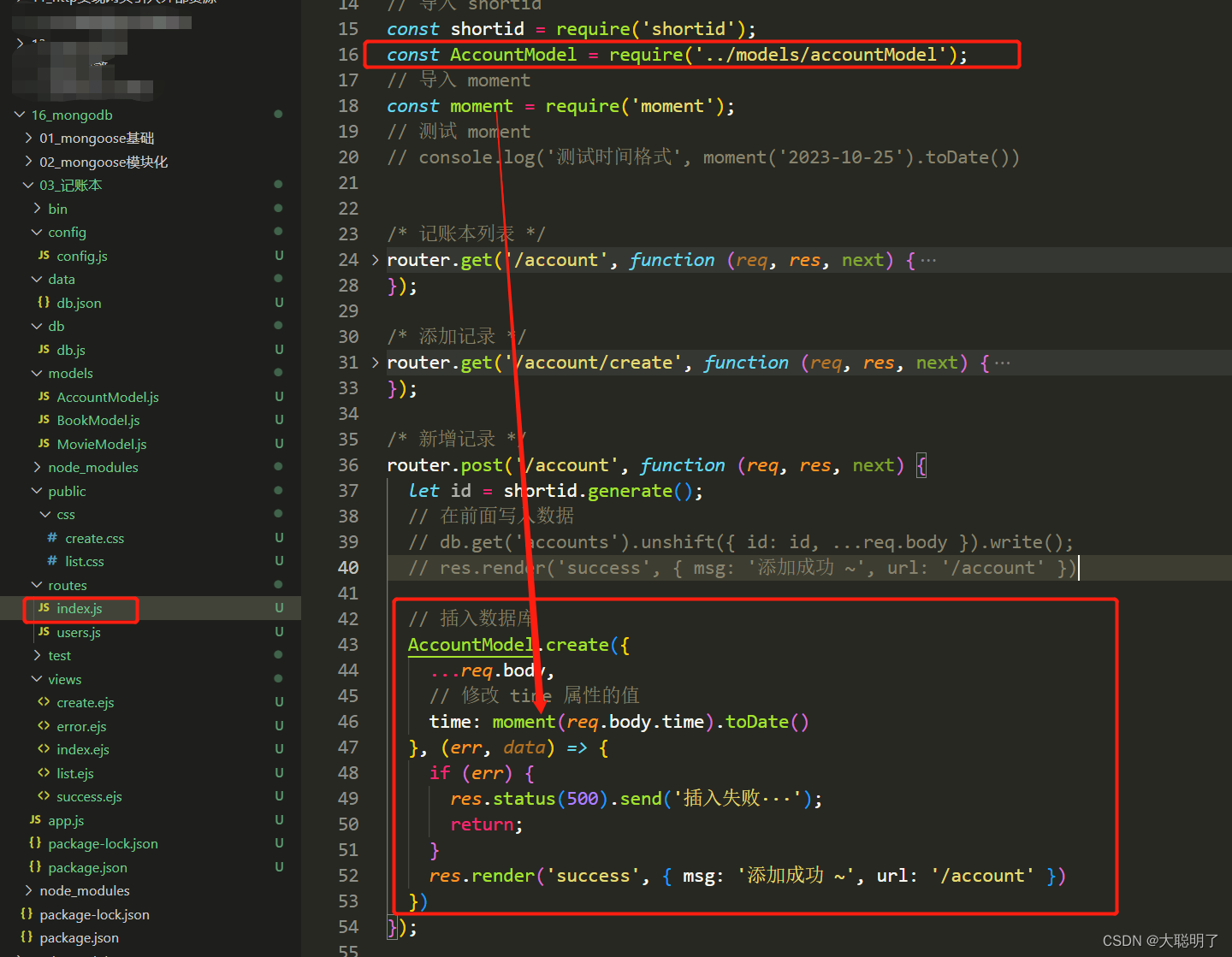Click the braces icon of db.json
The height and width of the screenshot is (957, 1232).
click(x=44, y=303)
